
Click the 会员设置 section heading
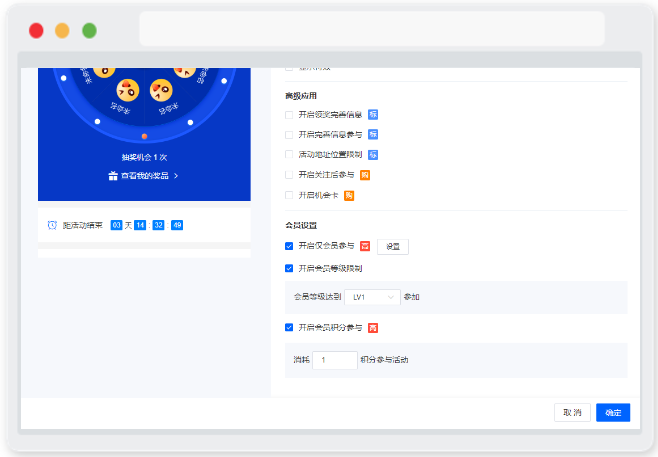[x=301, y=226]
